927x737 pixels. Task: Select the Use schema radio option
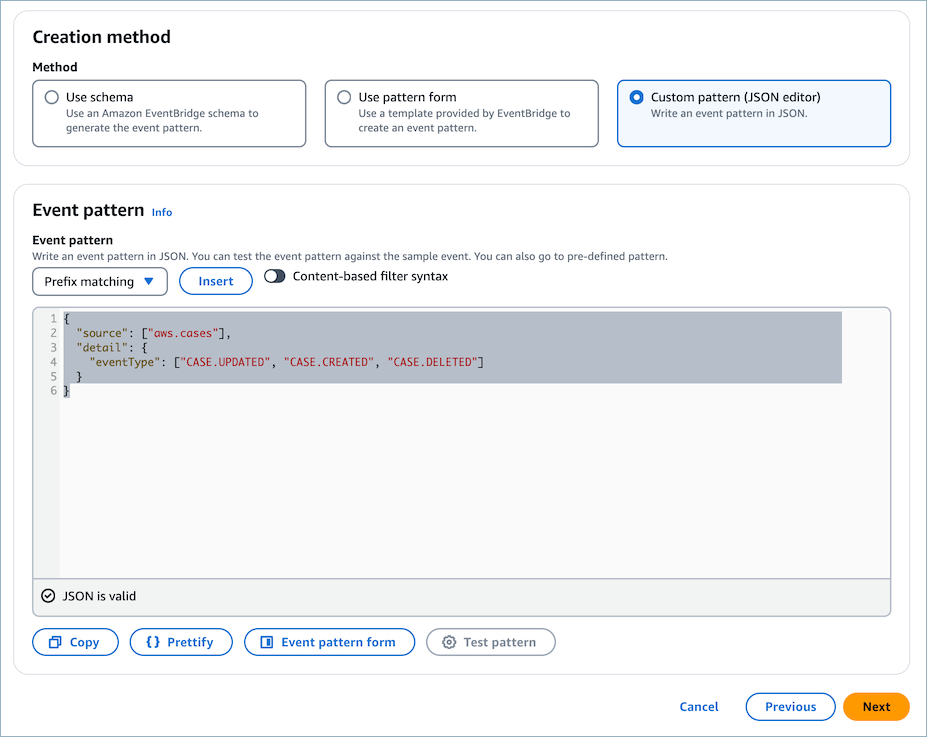(52, 97)
